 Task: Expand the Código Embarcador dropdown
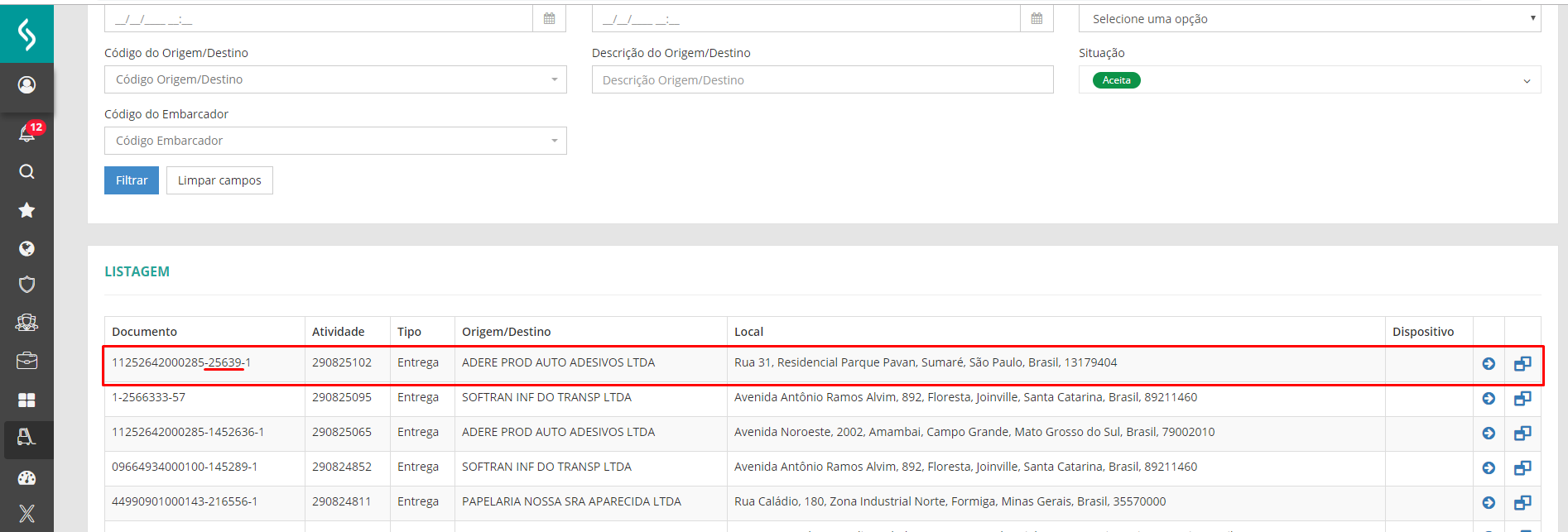click(554, 141)
